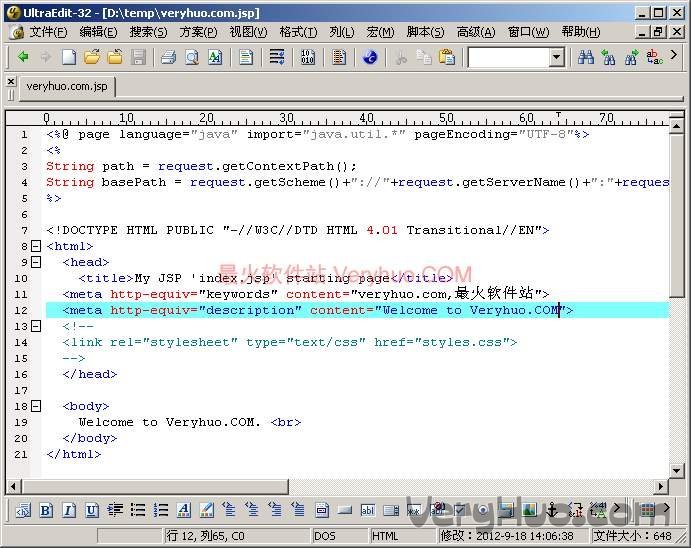Switch to veryhuo.com.jsp file tab

pyautogui.click(x=67, y=87)
